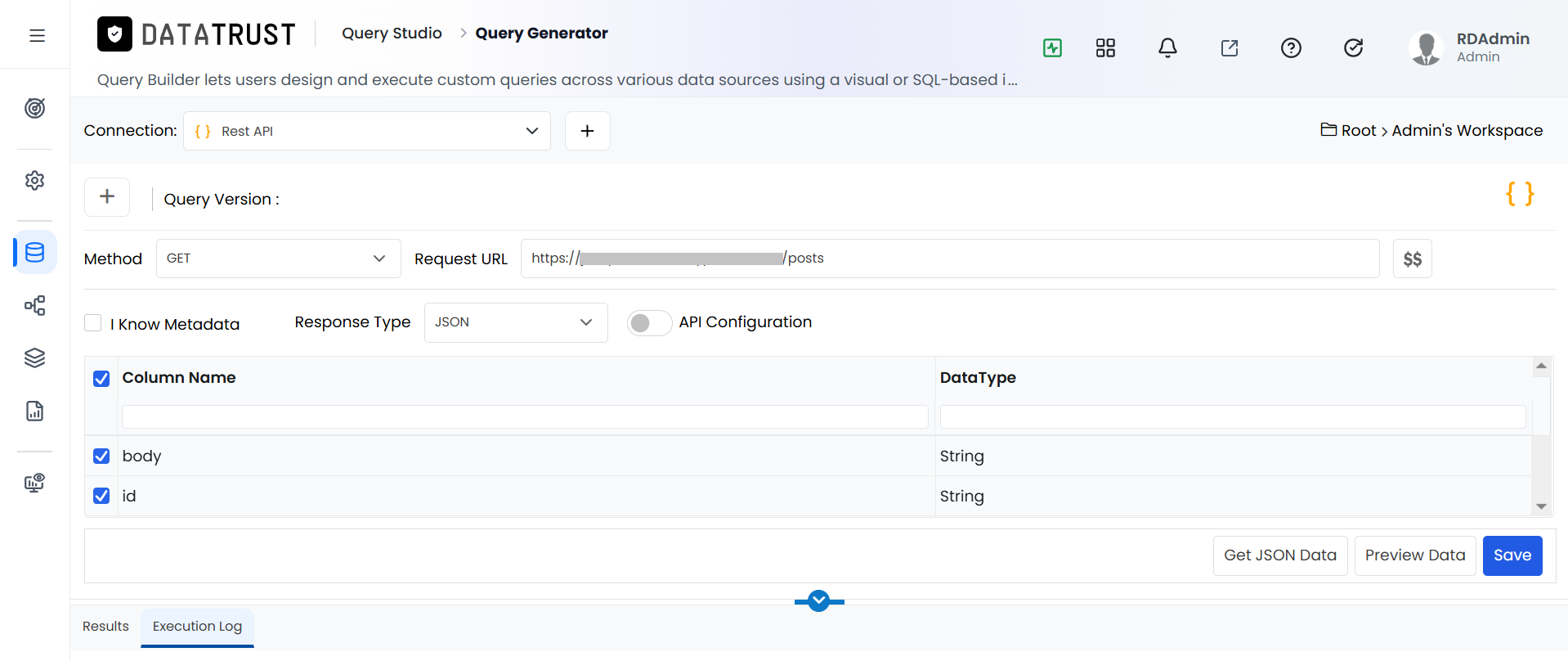Click the DataType filter field

[x=1233, y=416]
